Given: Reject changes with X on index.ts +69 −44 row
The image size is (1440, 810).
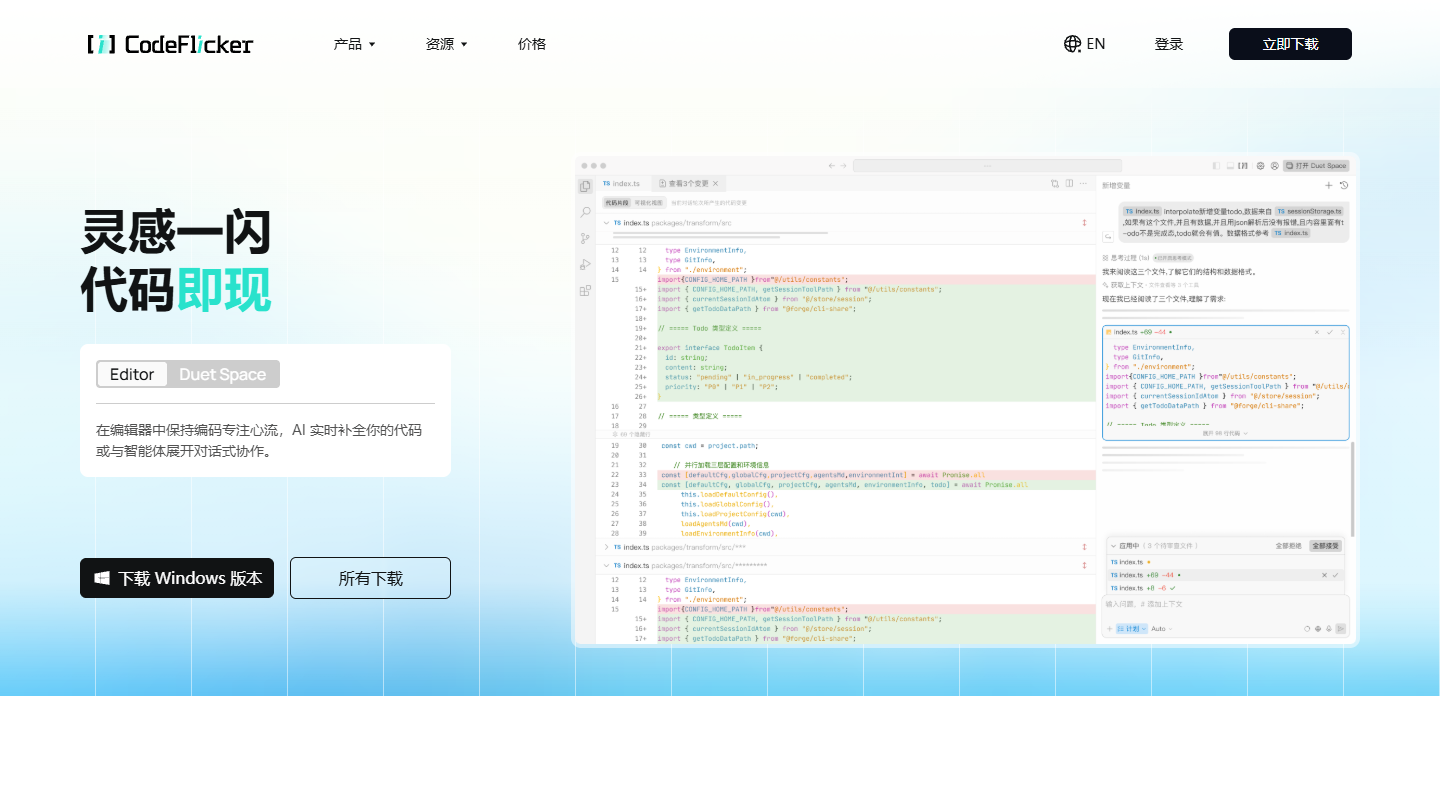Looking at the screenshot, I should (1324, 575).
